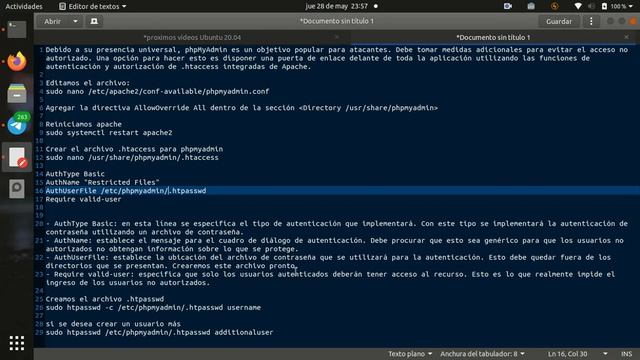640x360 pixels.
Task: Expand the Abrir recent files arrow
Action: click(x=76, y=21)
